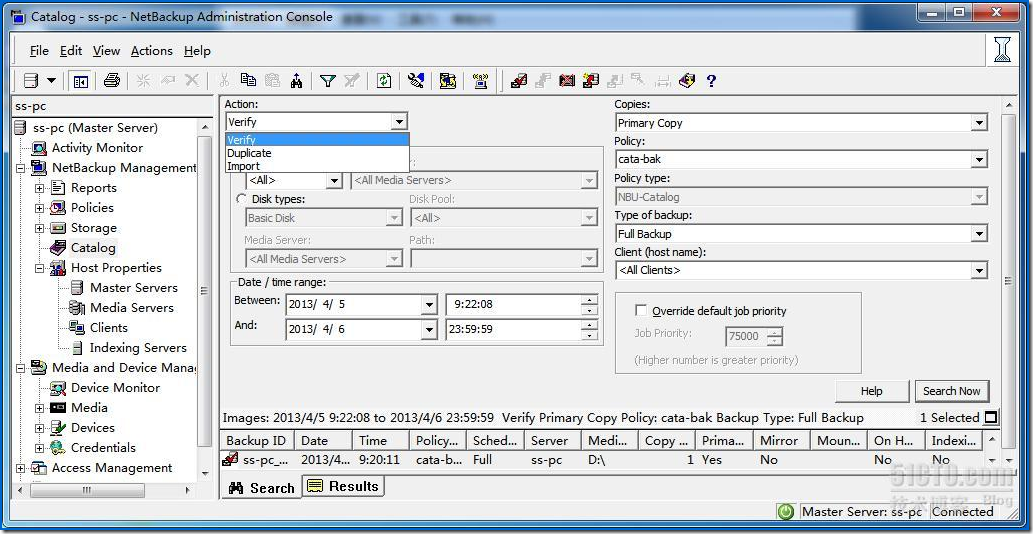Viewport: 1033px width, 534px height.
Task: Select the Catalog tree node
Action: tap(93, 248)
